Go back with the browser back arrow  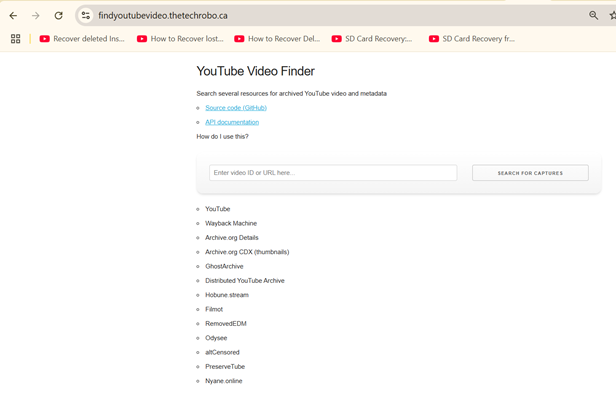click(13, 16)
